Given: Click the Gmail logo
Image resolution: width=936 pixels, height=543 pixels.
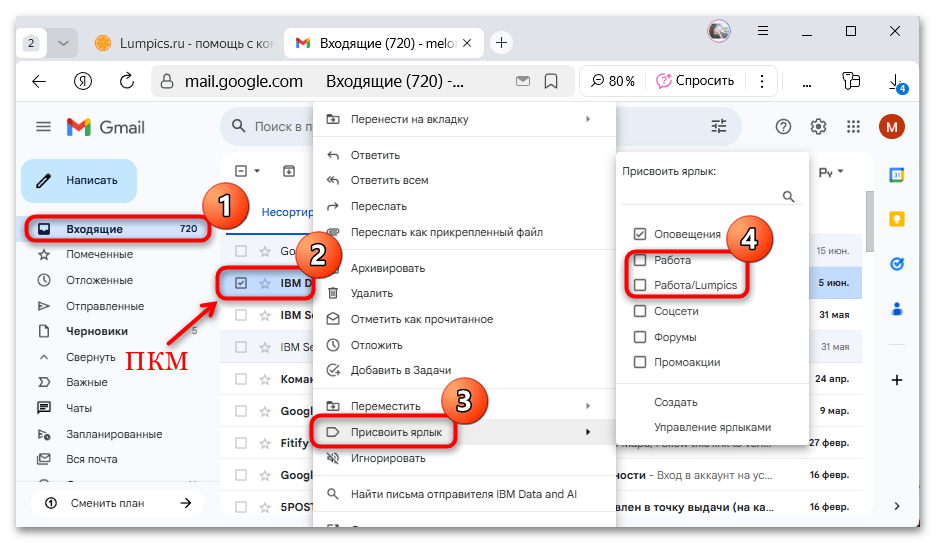Looking at the screenshot, I should coord(106,127).
